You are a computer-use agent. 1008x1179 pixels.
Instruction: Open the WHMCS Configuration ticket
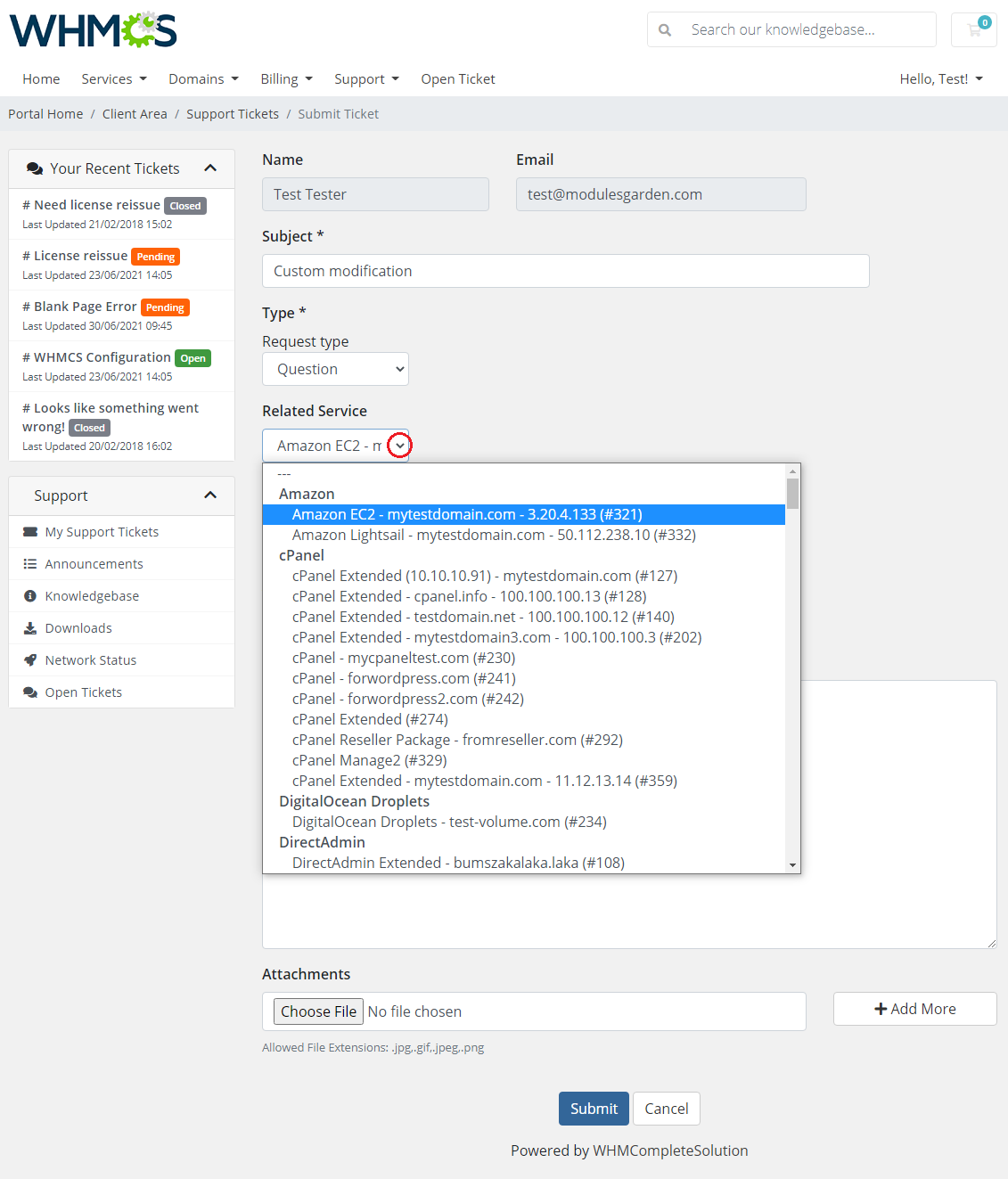point(122,366)
